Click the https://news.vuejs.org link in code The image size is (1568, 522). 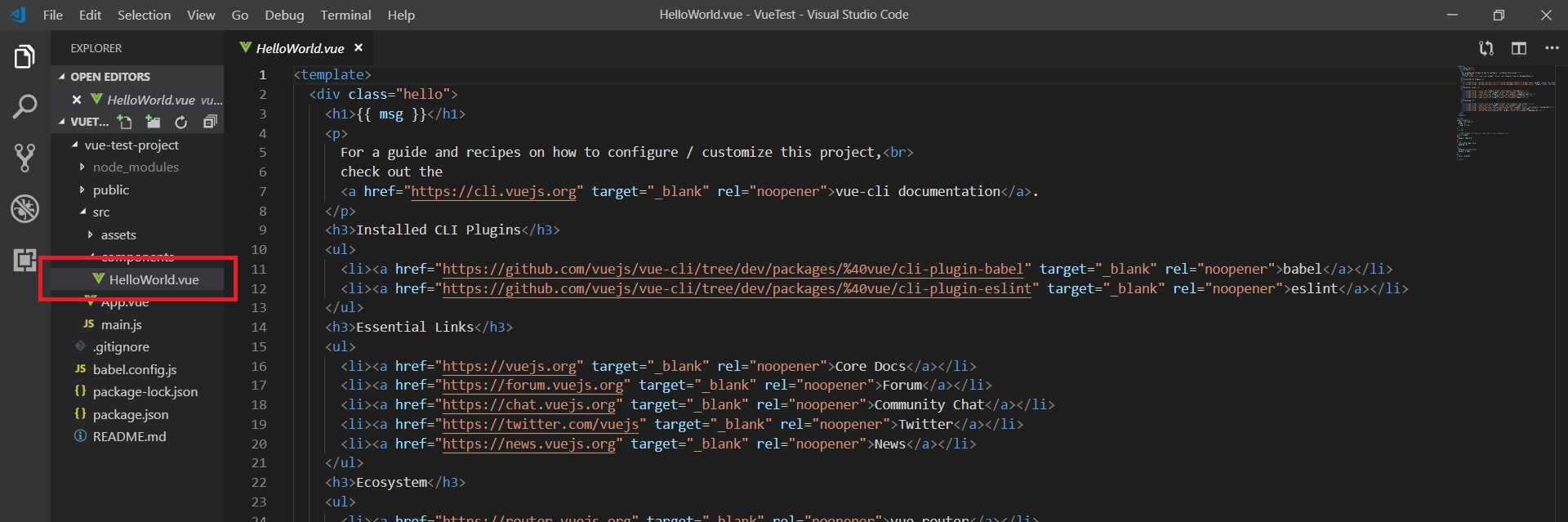(x=528, y=444)
